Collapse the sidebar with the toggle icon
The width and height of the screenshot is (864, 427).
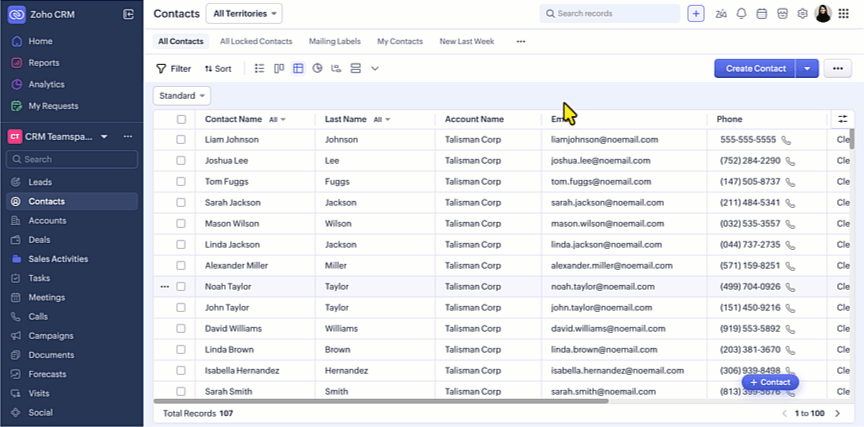tap(128, 14)
